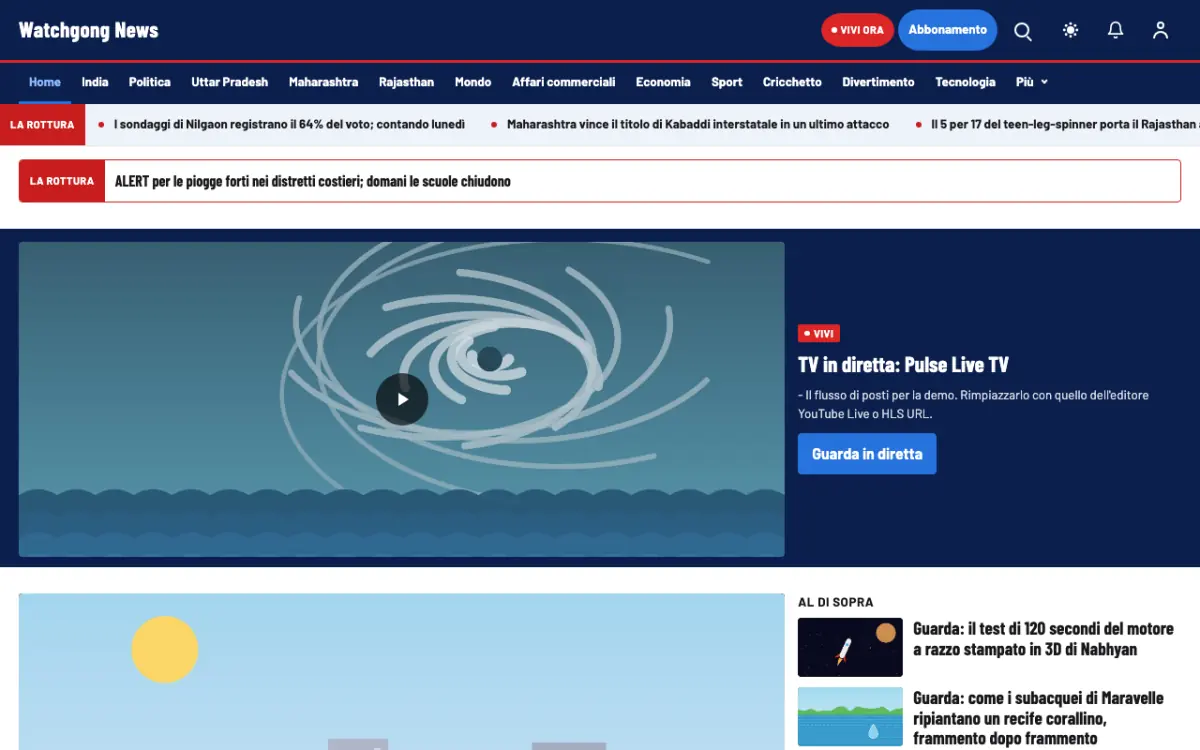
Task: Click the Abbonamento subscription button
Action: [948, 30]
